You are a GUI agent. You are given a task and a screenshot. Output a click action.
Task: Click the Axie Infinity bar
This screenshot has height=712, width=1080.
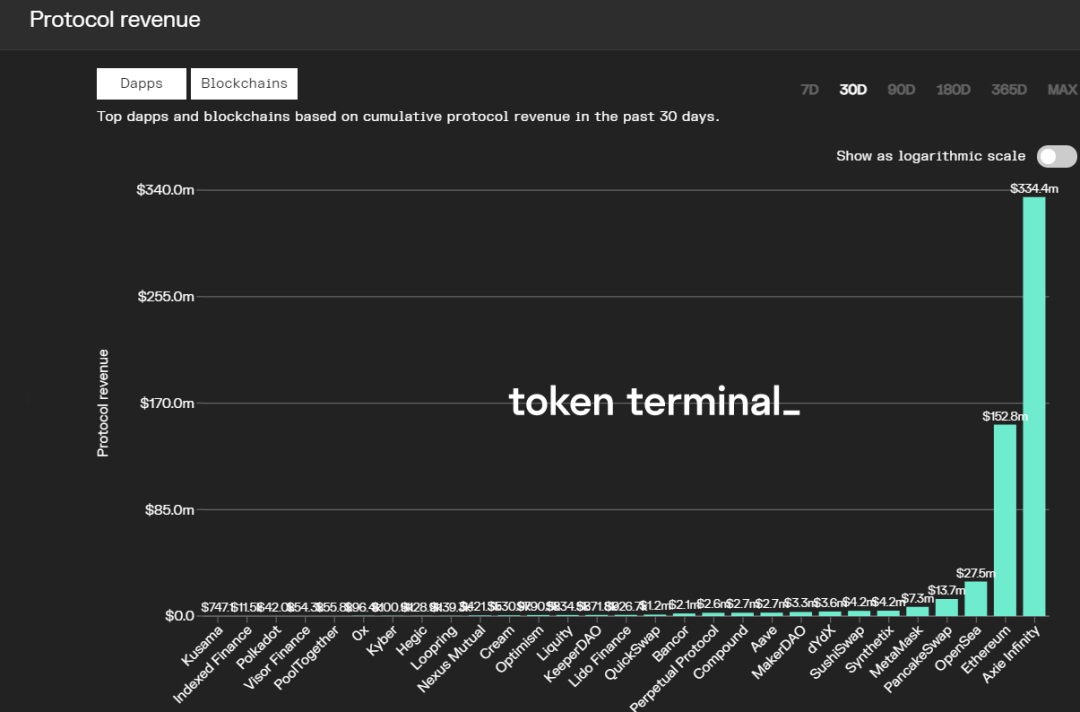tap(1034, 406)
